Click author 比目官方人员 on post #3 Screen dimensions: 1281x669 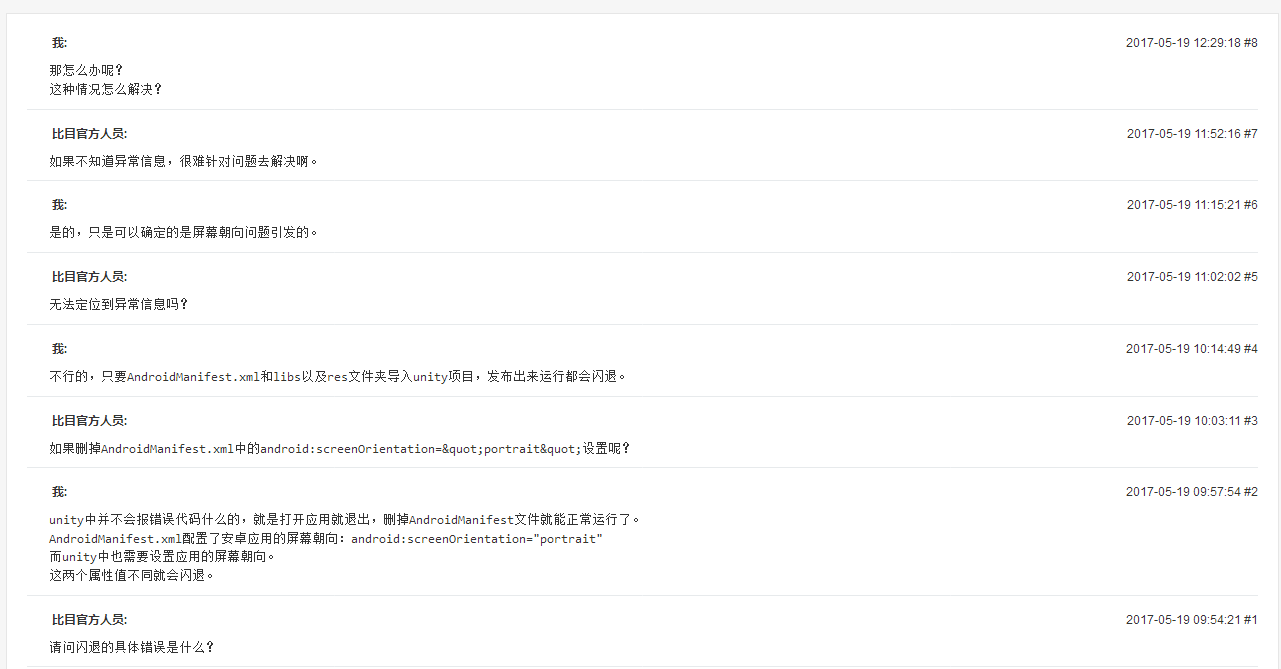tap(89, 421)
